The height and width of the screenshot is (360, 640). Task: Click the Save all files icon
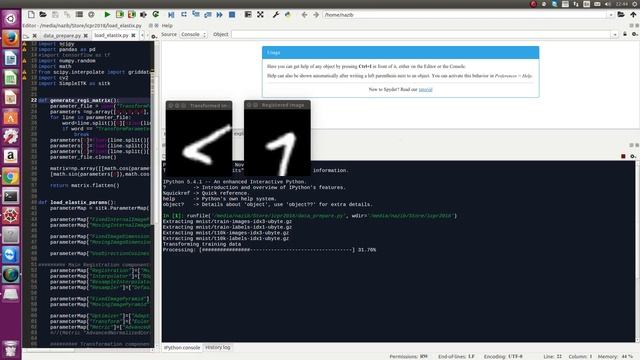[67, 15]
